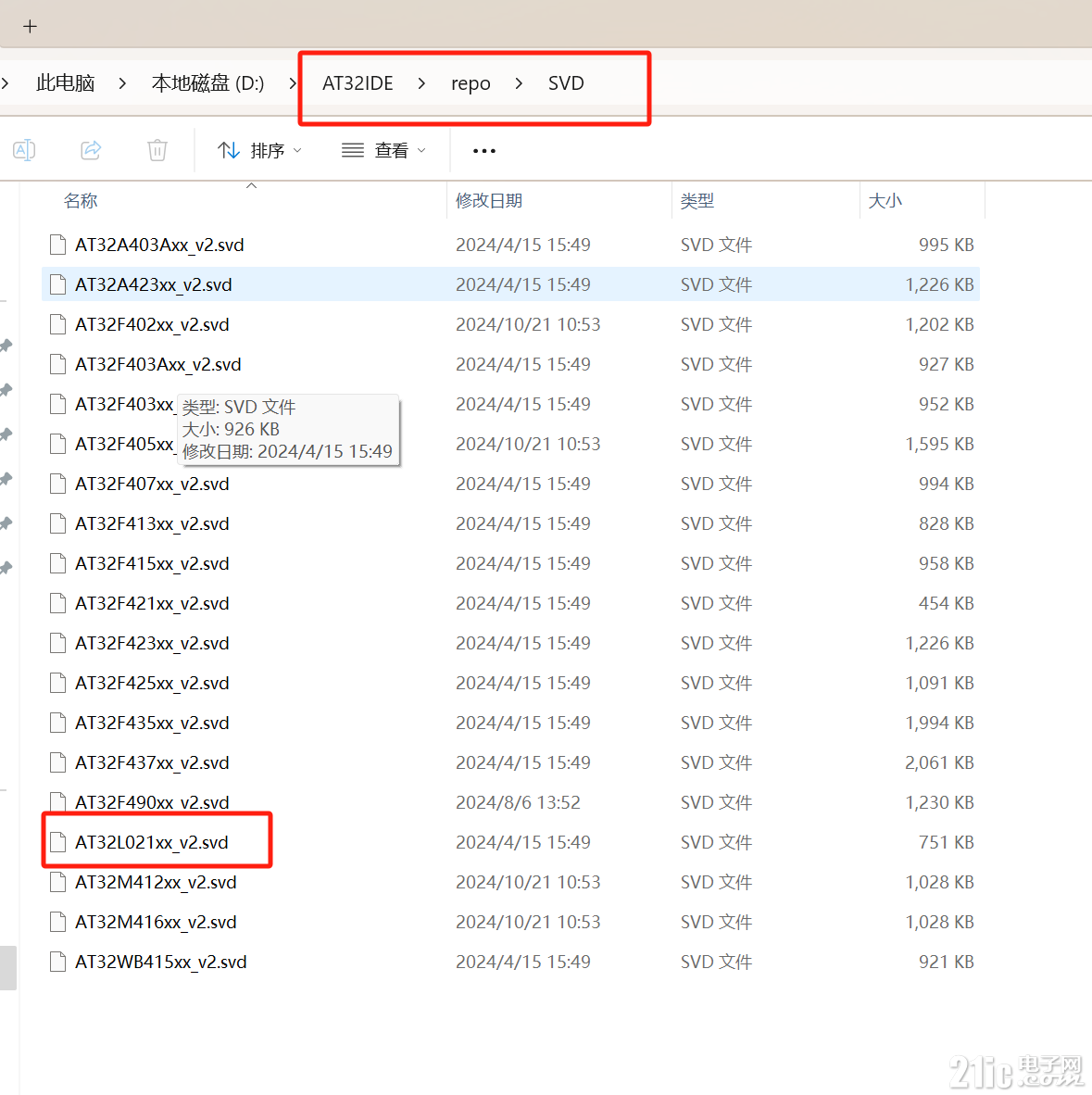The height and width of the screenshot is (1095, 1092).
Task: Click the file icon beside AT32F421xx_v2.svd
Action: [x=58, y=603]
